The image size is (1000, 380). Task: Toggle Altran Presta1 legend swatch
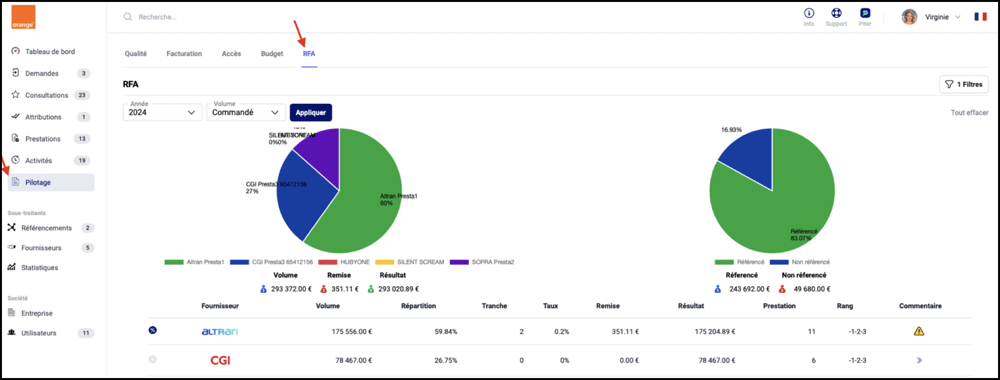(x=173, y=262)
